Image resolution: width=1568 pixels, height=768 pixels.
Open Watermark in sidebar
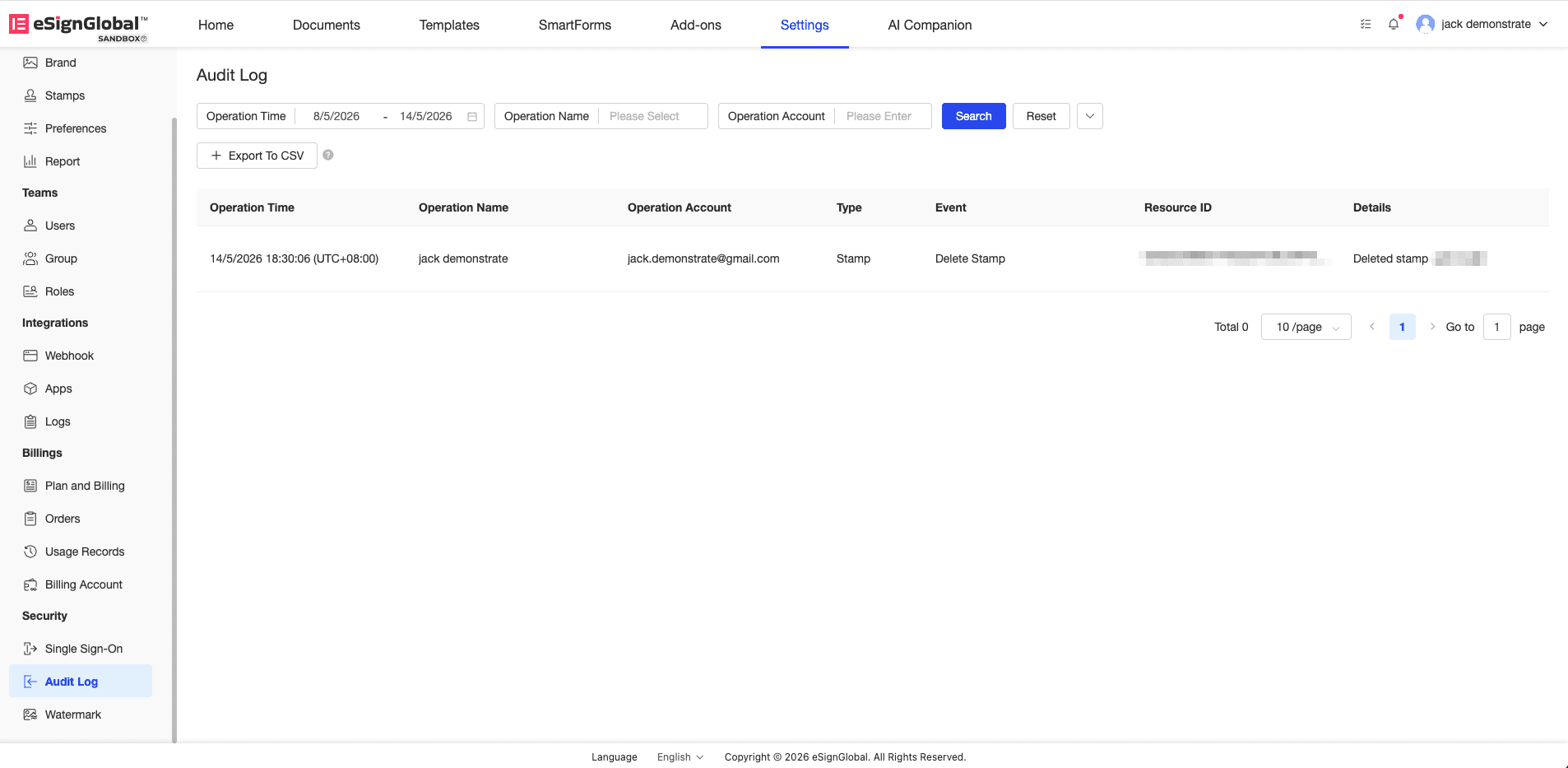click(73, 714)
